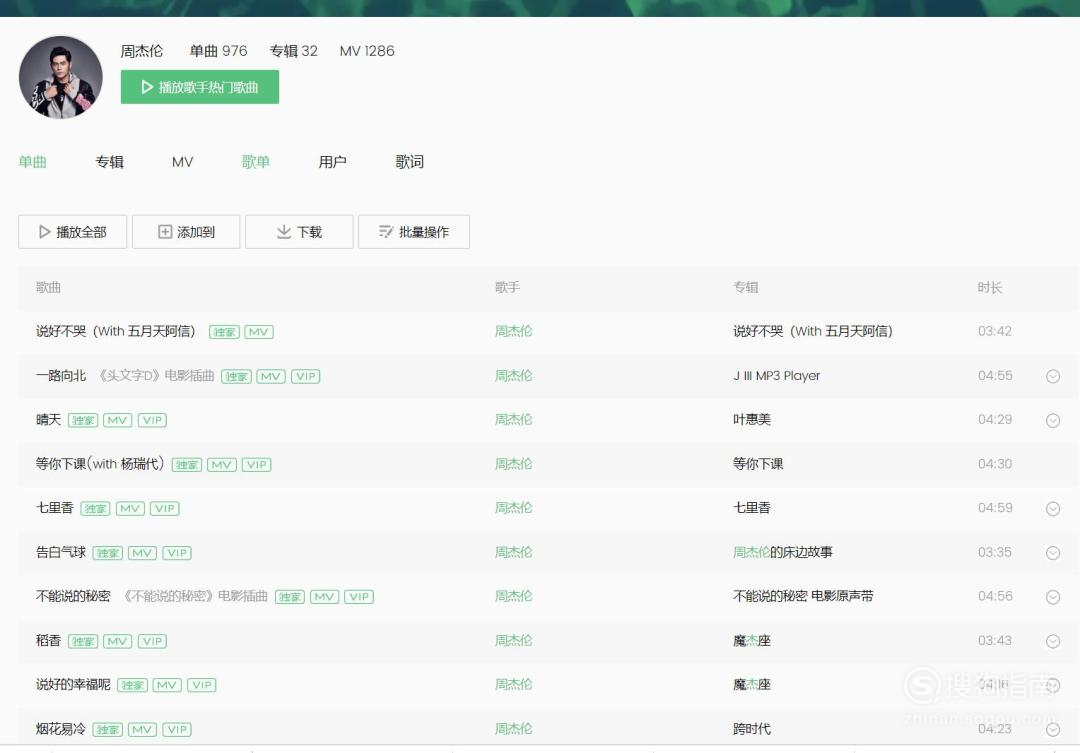Click the MV badge on 七里香 row
The image size is (1080, 753).
coord(129,508)
